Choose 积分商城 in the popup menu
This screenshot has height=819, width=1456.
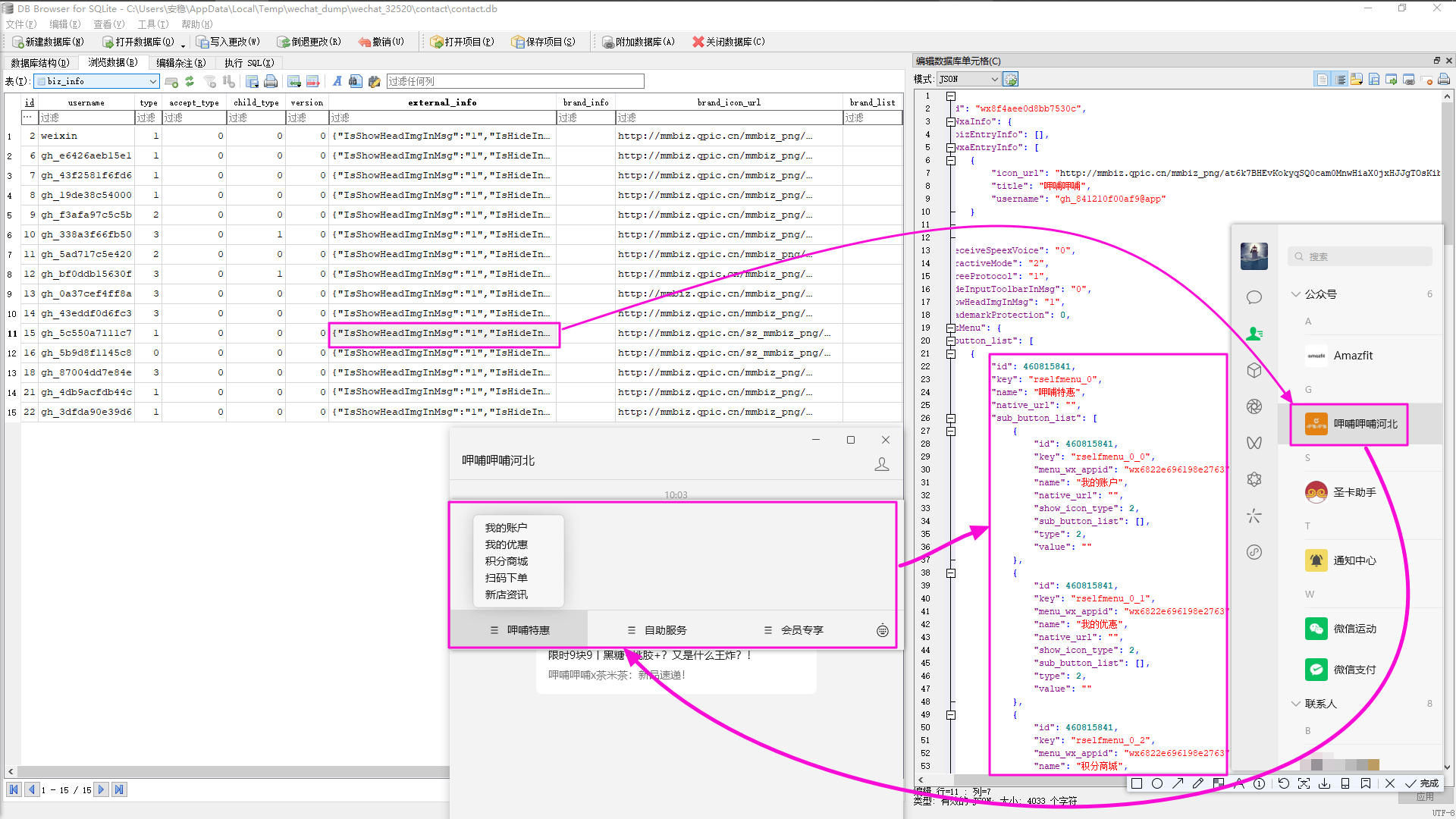pos(507,561)
